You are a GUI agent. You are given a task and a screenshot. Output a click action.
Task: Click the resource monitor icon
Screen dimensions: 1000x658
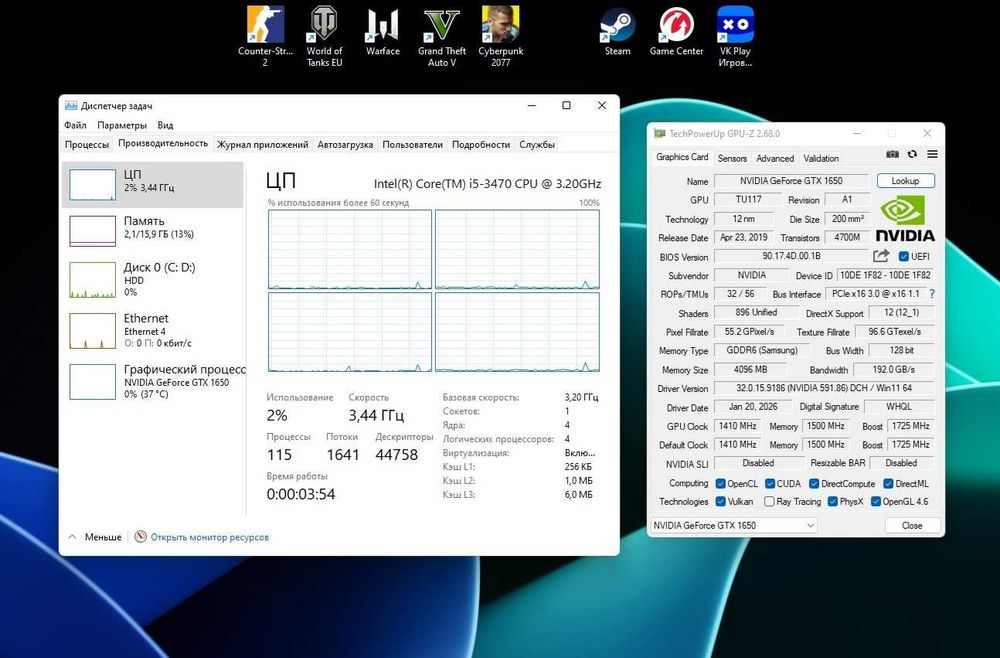pos(140,537)
